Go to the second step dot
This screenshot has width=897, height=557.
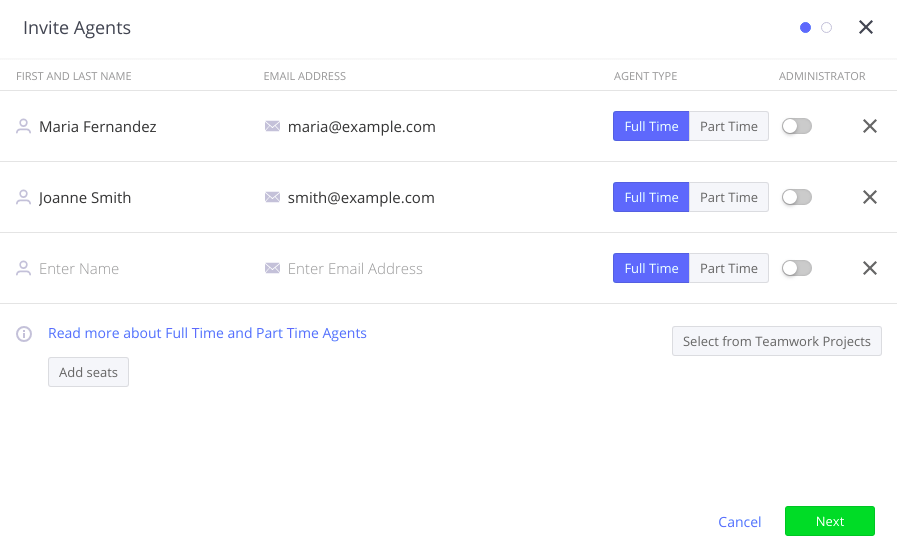(826, 28)
